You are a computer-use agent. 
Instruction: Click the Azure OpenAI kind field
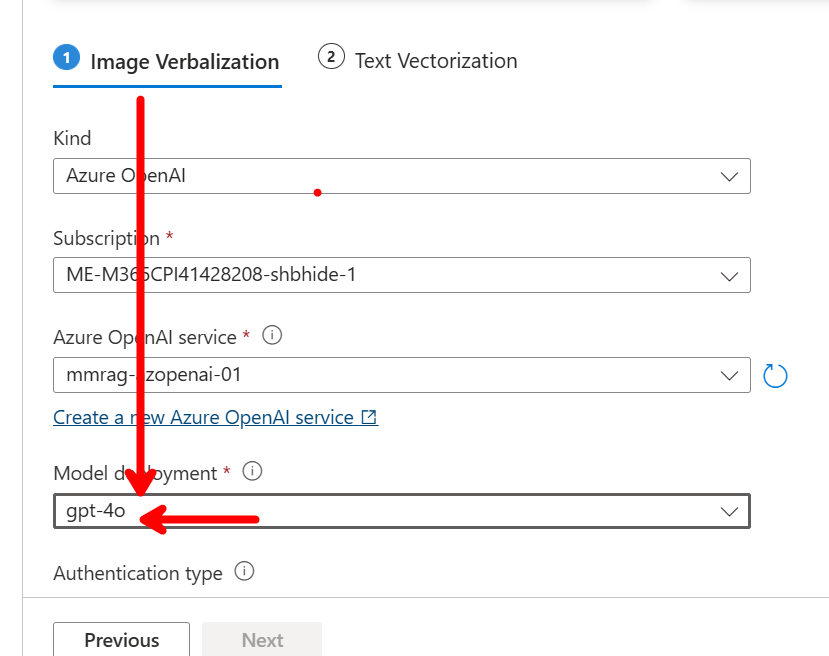click(x=402, y=175)
